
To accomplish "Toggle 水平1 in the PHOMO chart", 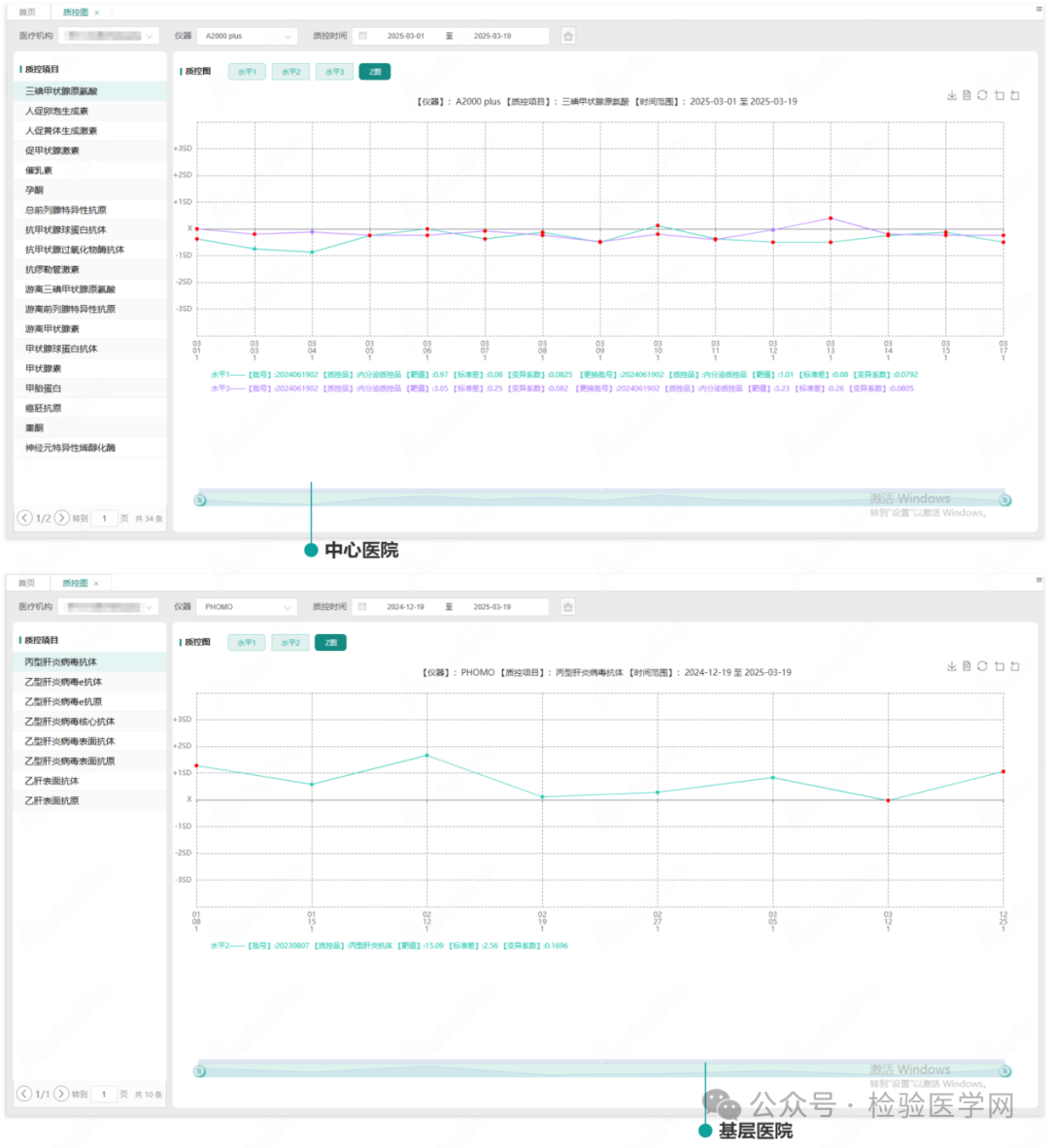I will (247, 643).
